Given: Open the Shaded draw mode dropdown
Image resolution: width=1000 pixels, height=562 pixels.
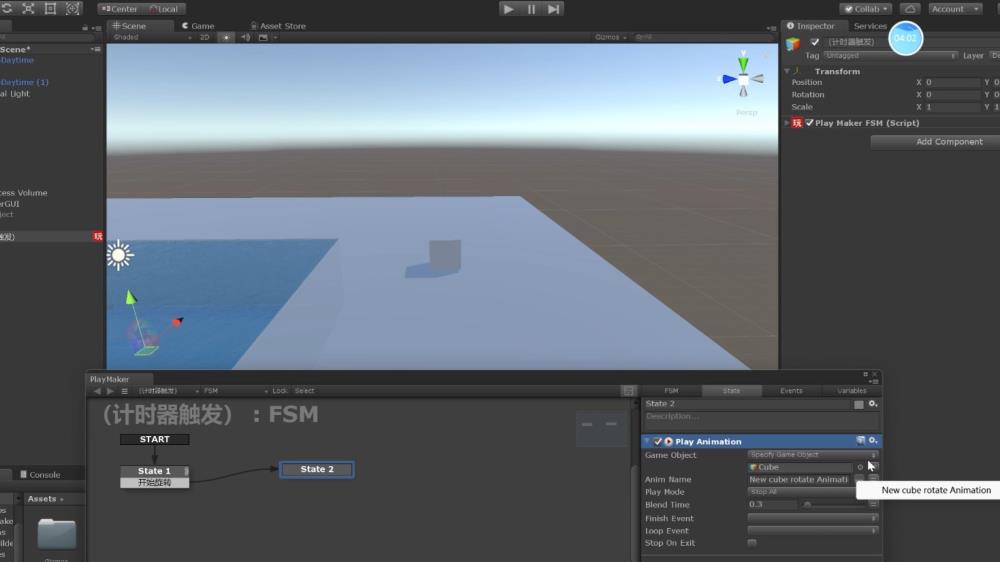Looking at the screenshot, I should pos(152,37).
